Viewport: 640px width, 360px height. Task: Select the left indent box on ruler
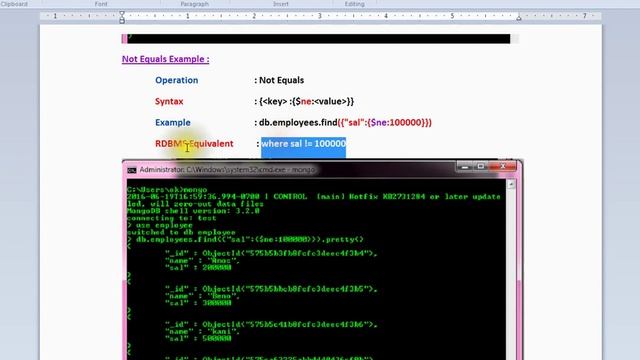click(x=122, y=21)
